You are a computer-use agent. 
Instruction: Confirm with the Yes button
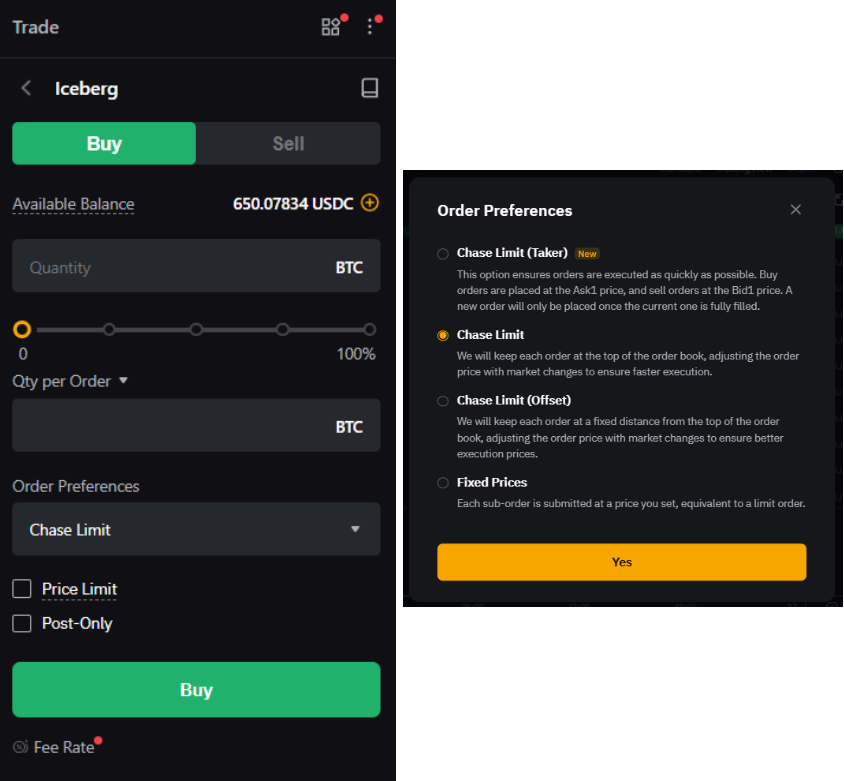tap(621, 562)
